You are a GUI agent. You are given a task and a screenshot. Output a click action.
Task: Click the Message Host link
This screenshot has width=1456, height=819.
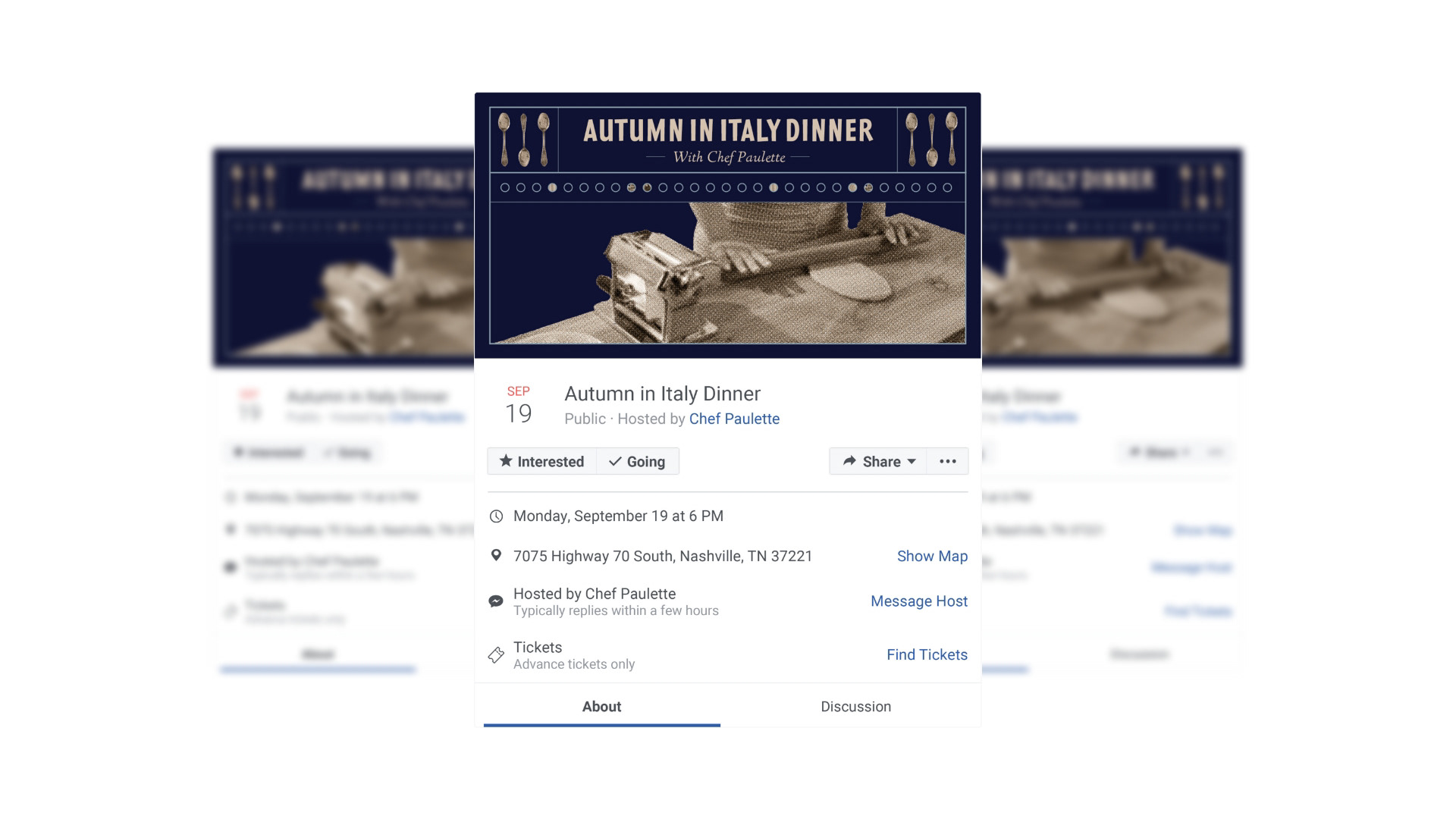(919, 601)
